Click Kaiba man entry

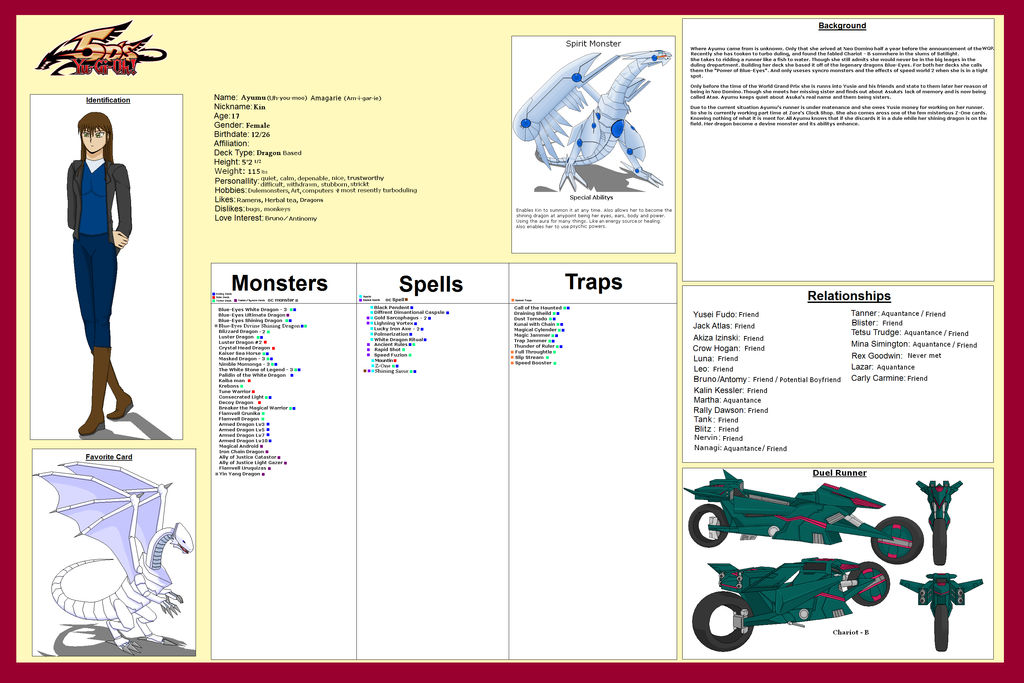pyautogui.click(x=234, y=381)
